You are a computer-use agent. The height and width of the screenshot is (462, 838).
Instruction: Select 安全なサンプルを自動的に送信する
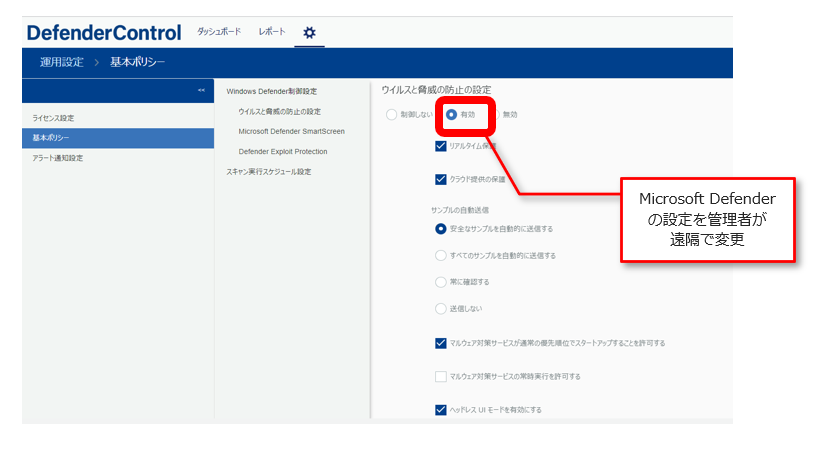[x=440, y=229]
